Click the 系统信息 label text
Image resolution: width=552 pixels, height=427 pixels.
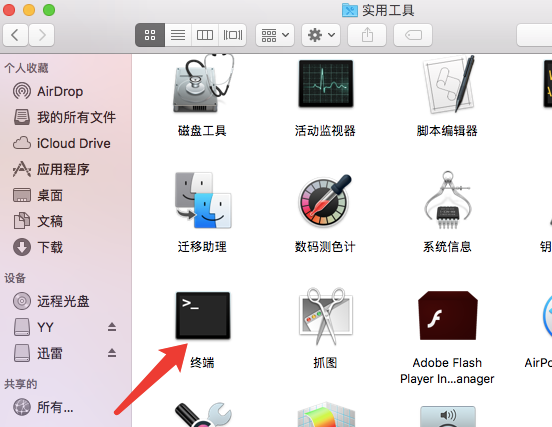pyautogui.click(x=447, y=247)
